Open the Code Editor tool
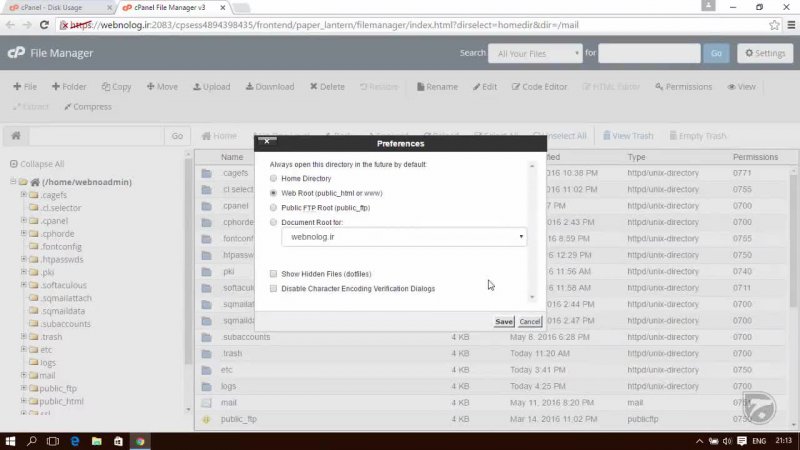This screenshot has height=450, width=800. point(516,87)
